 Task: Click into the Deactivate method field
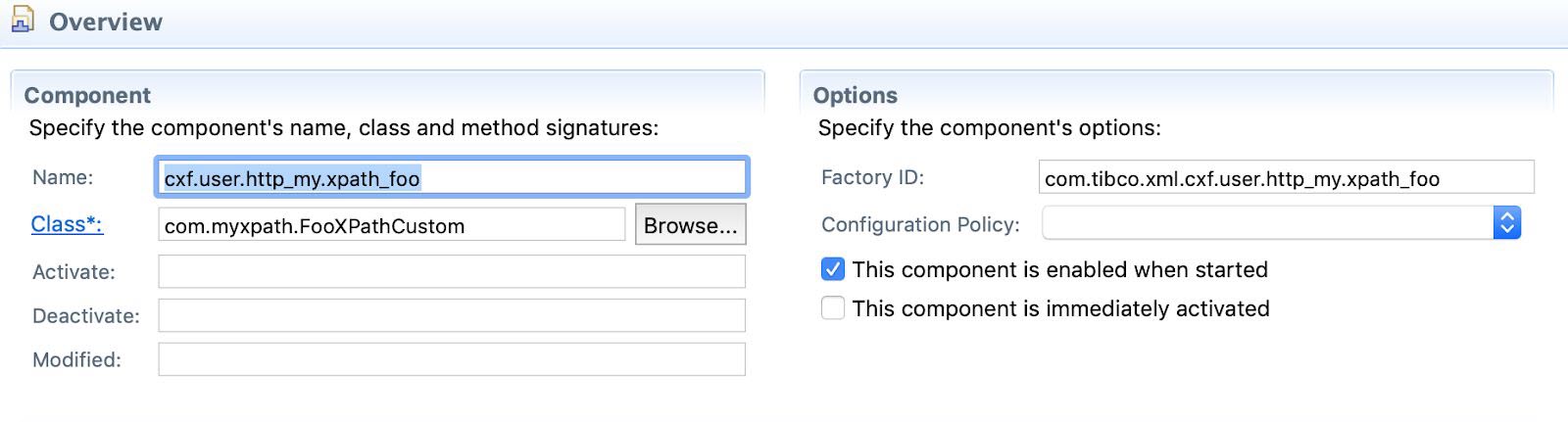(451, 315)
